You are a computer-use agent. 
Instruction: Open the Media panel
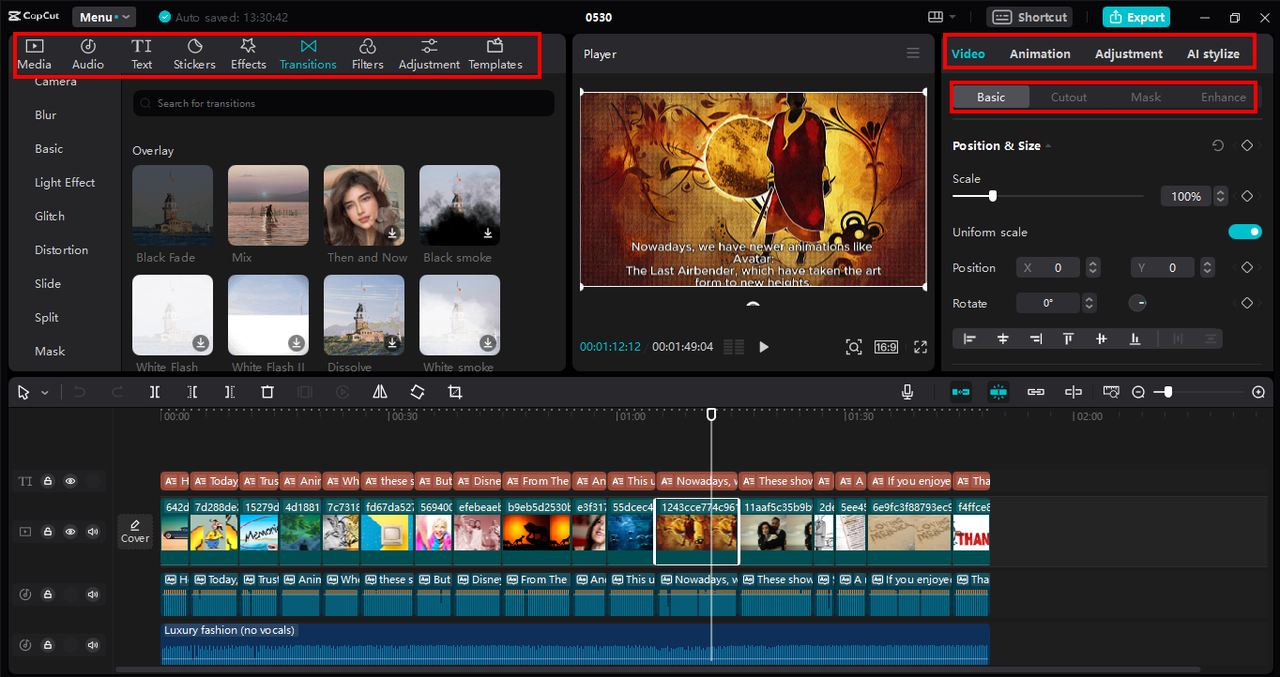click(34, 54)
